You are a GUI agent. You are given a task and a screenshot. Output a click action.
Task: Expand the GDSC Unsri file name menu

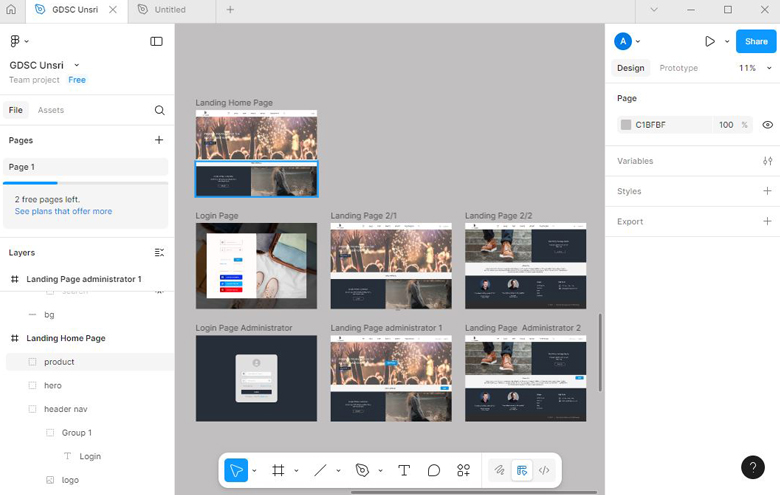click(x=77, y=65)
